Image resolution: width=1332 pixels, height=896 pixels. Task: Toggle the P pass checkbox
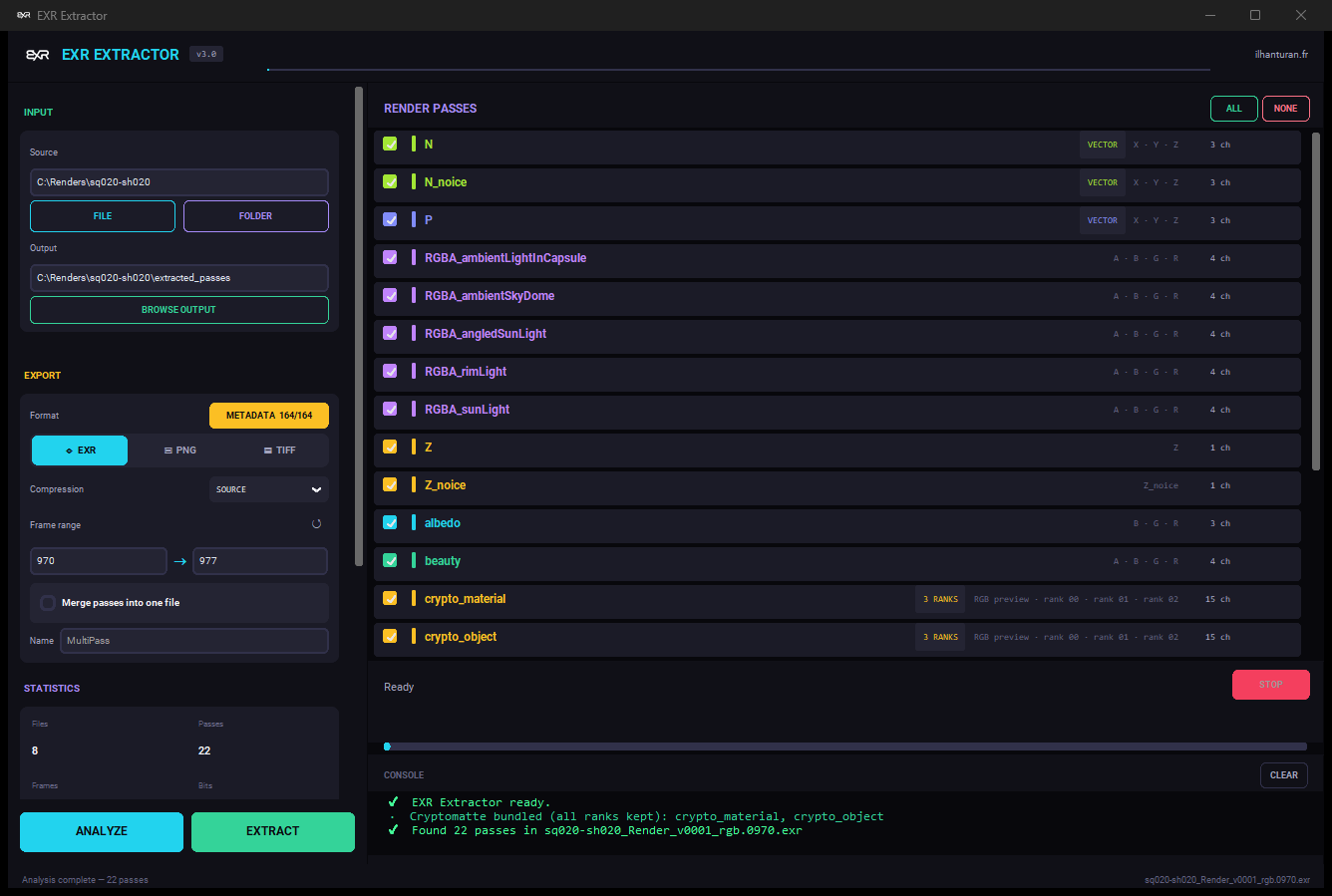tap(390, 219)
